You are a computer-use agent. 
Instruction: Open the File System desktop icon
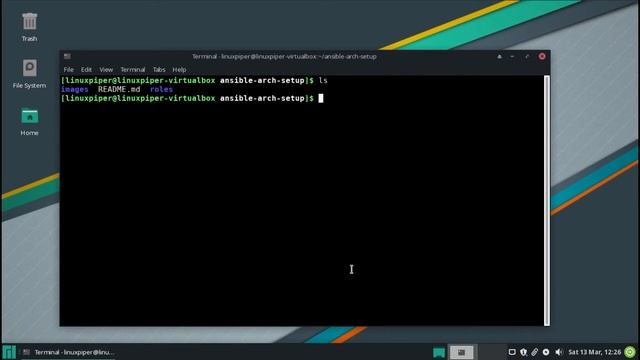coord(29,74)
